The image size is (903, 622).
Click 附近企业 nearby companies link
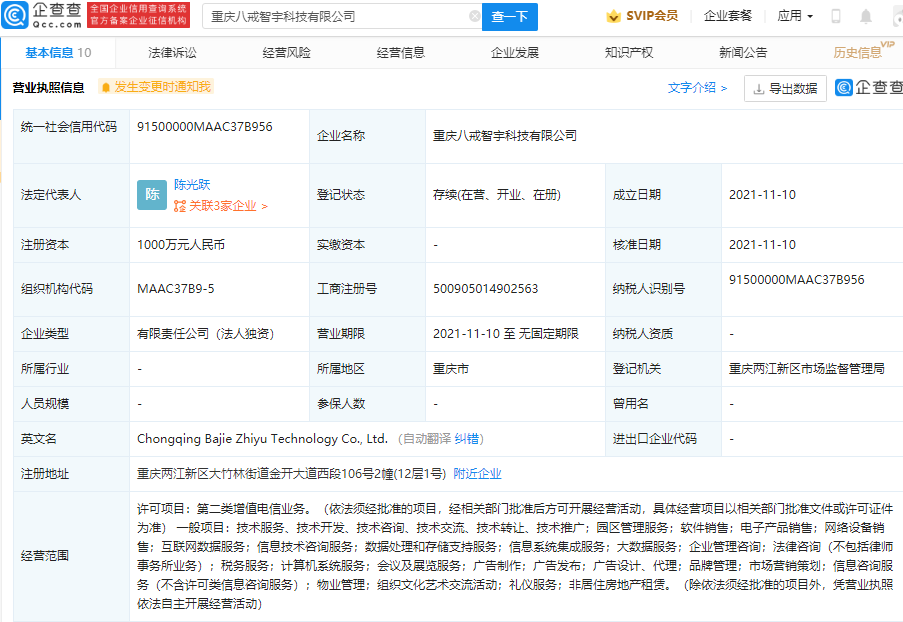(x=477, y=473)
